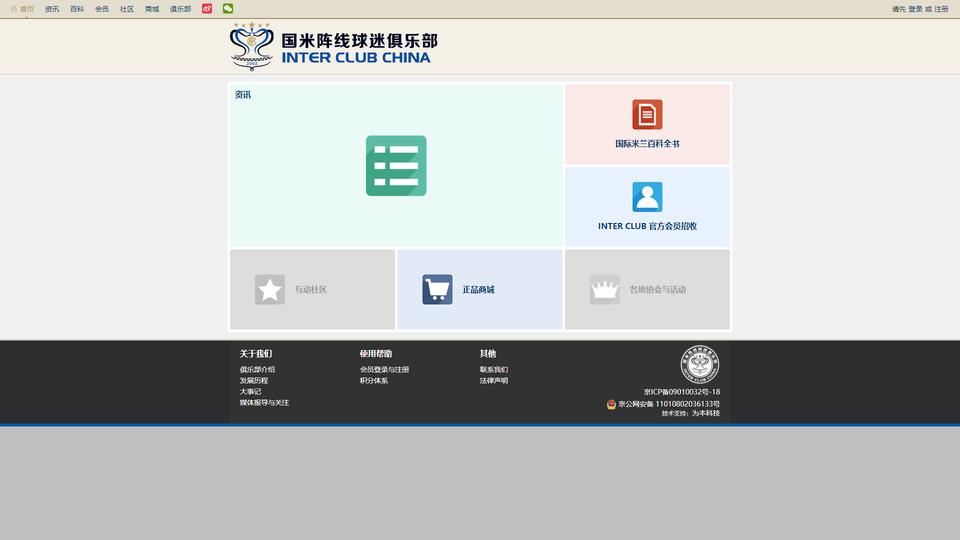The height and width of the screenshot is (540, 960).
Task: Open the WeChat icon in top navigation
Action: tap(228, 9)
